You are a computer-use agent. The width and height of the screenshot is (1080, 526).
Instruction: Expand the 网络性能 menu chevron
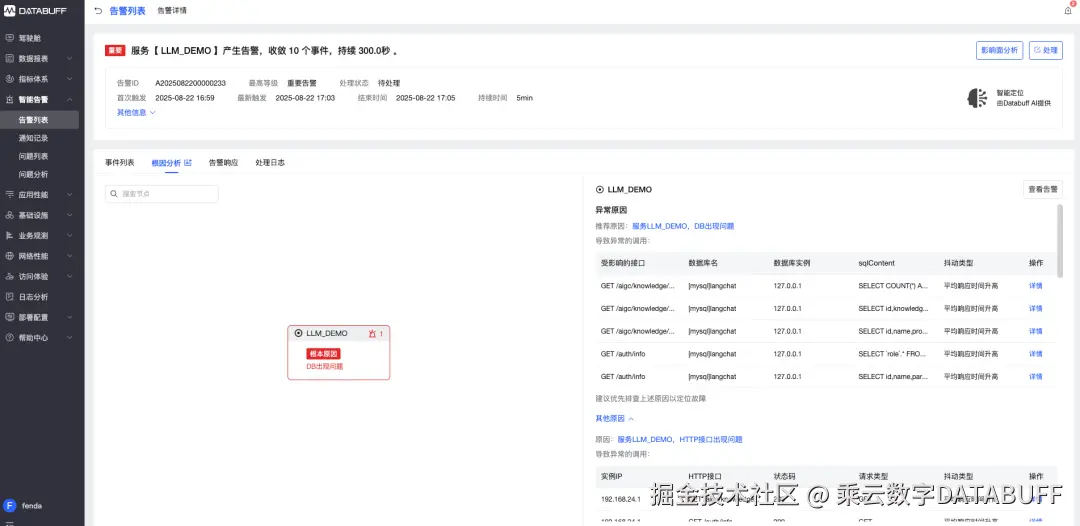pos(70,256)
